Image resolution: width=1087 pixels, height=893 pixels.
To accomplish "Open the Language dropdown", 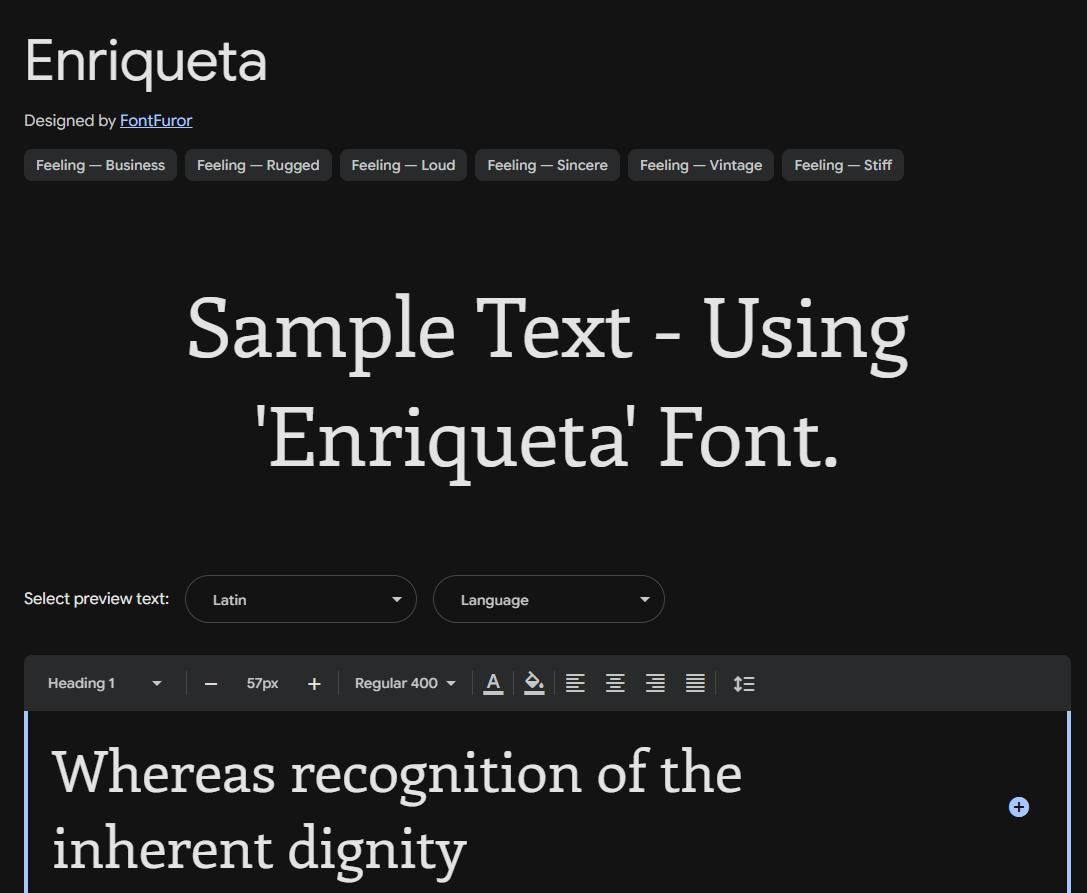I will 548,599.
